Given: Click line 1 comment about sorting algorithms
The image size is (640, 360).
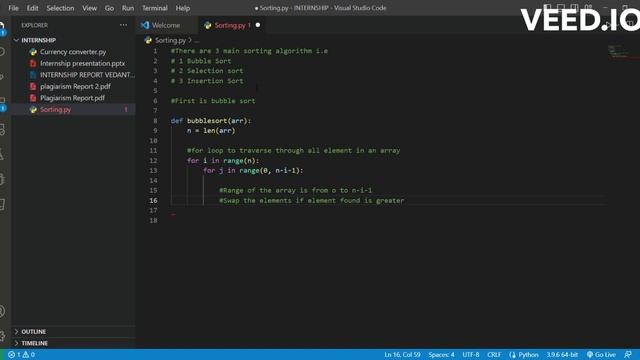Looking at the screenshot, I should pyautogui.click(x=249, y=51).
